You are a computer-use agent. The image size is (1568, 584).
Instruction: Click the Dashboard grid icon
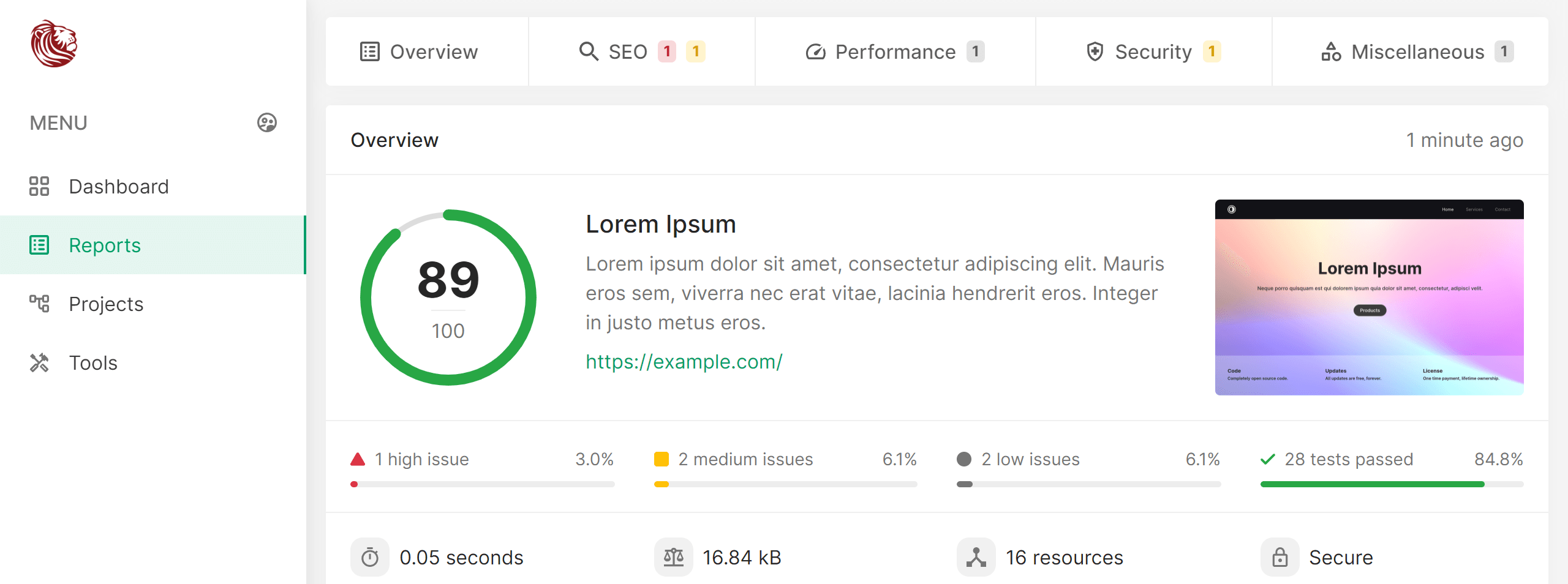[x=39, y=186]
